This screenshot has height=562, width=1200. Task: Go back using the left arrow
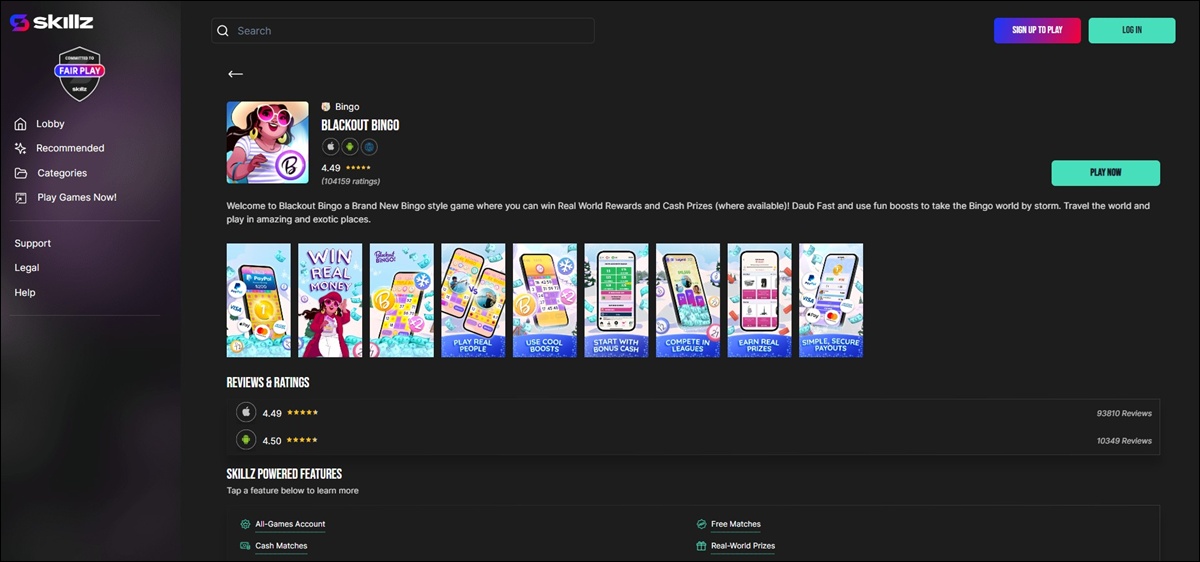click(x=235, y=74)
